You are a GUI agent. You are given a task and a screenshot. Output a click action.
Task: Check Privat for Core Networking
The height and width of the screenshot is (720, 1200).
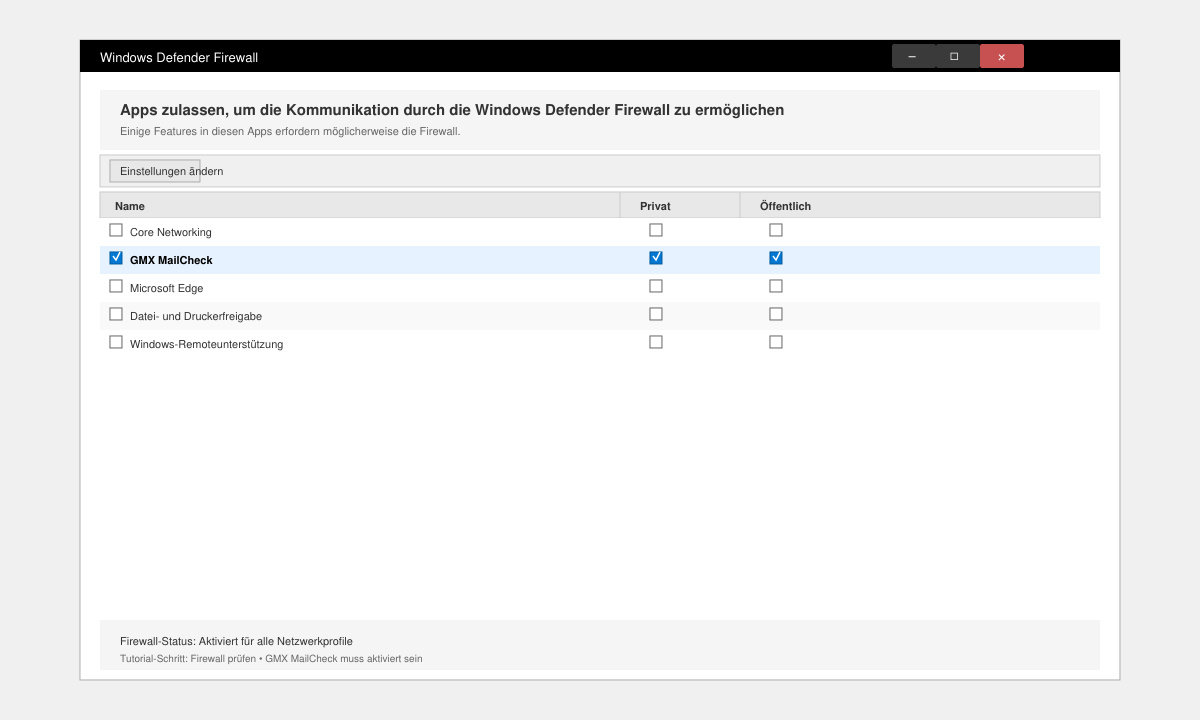click(x=656, y=230)
